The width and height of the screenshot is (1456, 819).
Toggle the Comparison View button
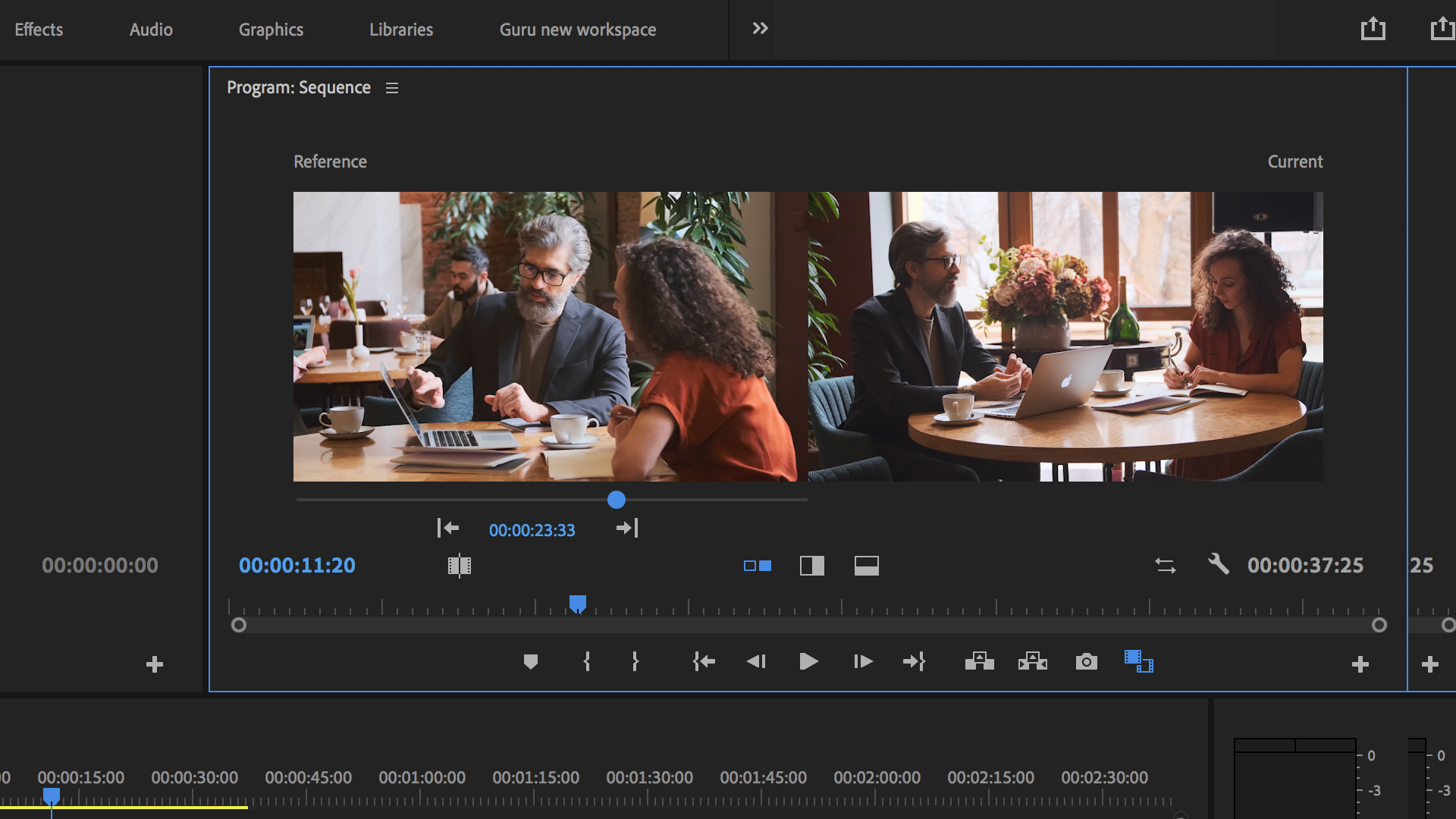[x=1139, y=661]
